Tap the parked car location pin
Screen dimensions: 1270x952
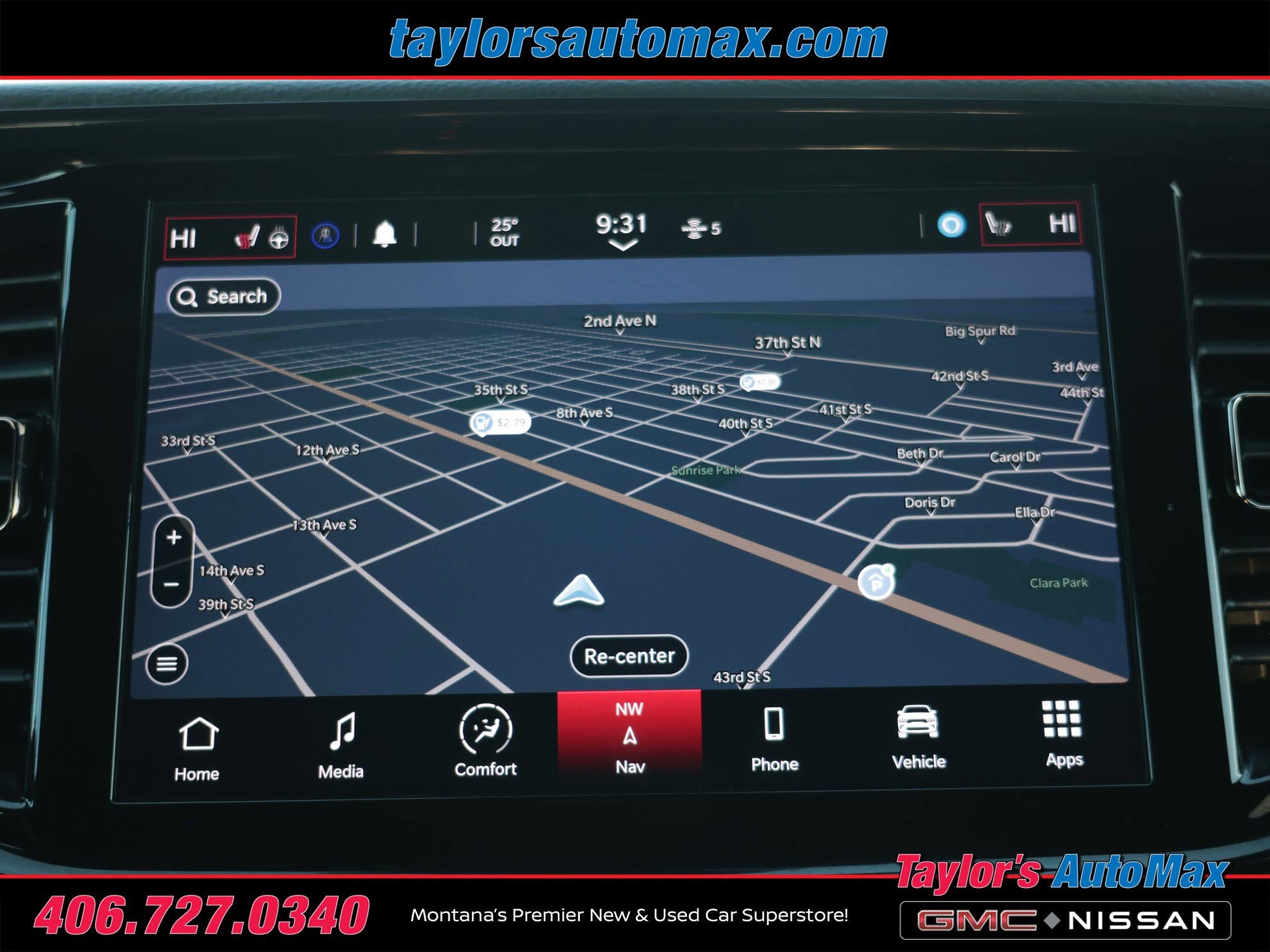click(876, 583)
